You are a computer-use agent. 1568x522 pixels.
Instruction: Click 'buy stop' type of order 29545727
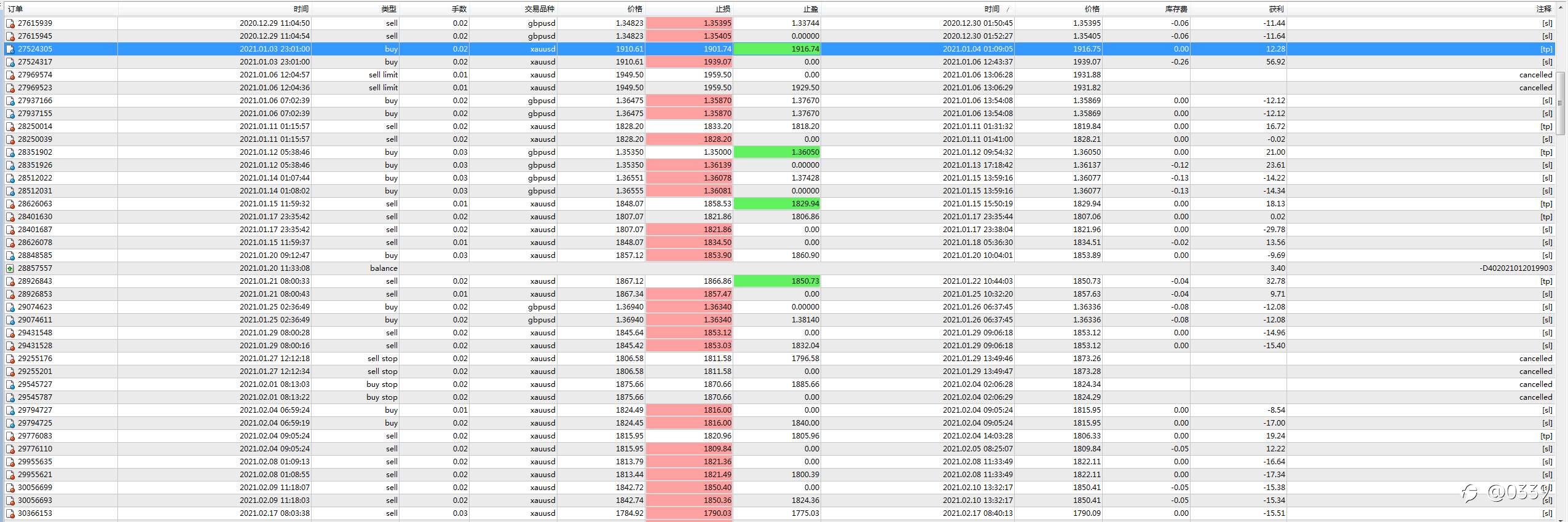pos(382,384)
